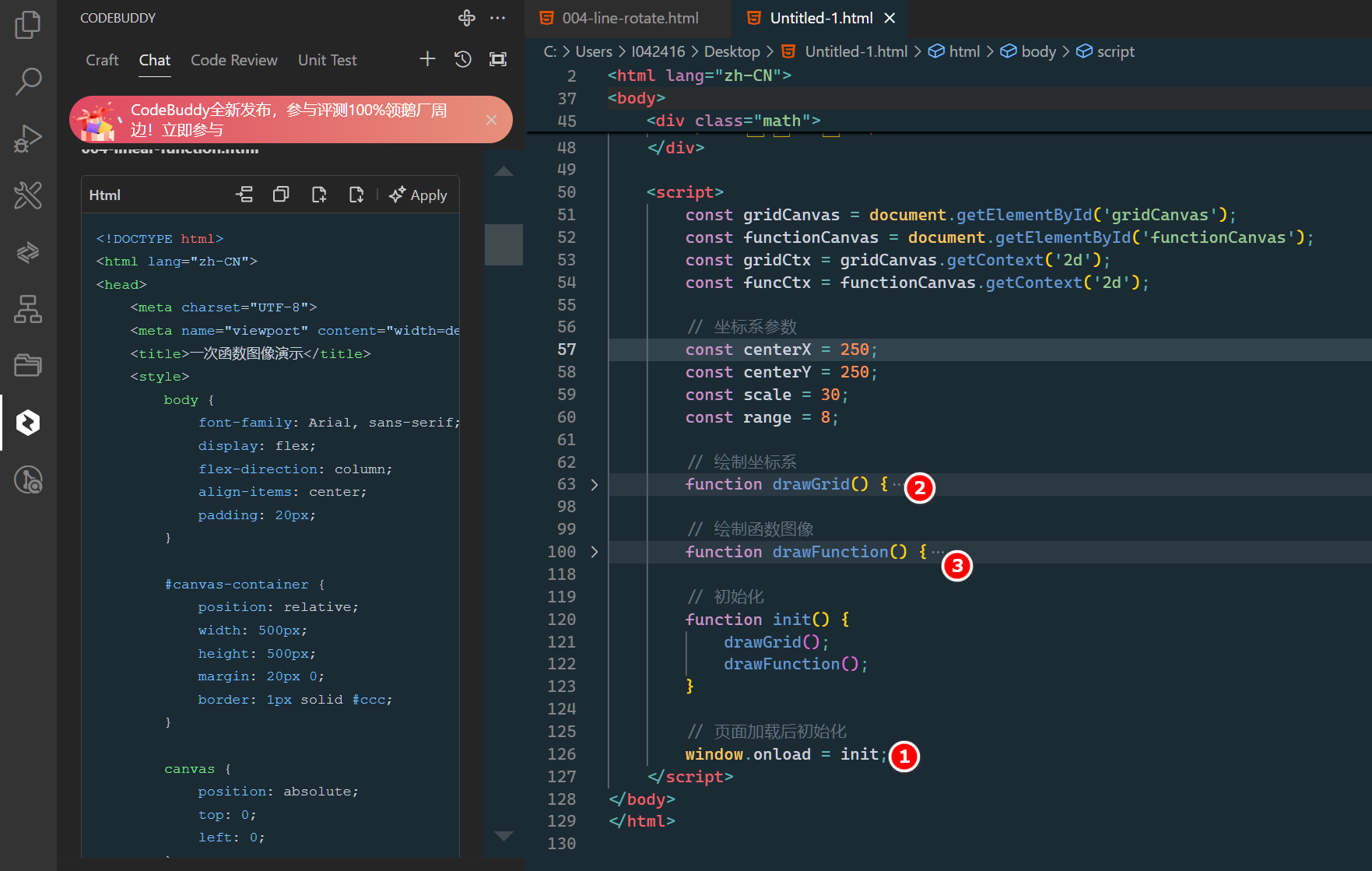Switch to the Chat tab
The image size is (1372, 871).
(x=155, y=60)
